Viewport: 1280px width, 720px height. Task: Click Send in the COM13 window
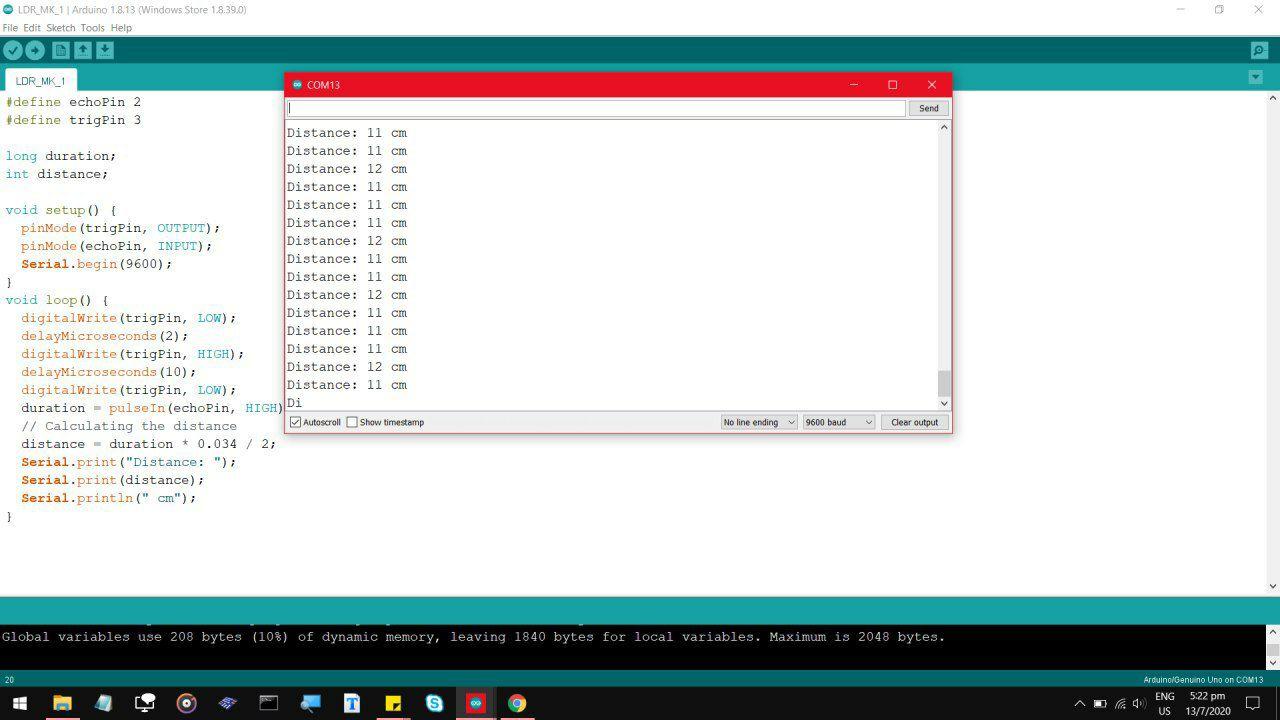[x=929, y=108]
